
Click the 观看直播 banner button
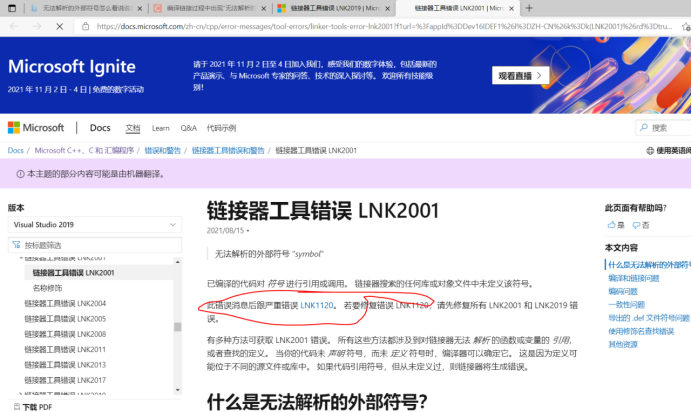click(520, 75)
